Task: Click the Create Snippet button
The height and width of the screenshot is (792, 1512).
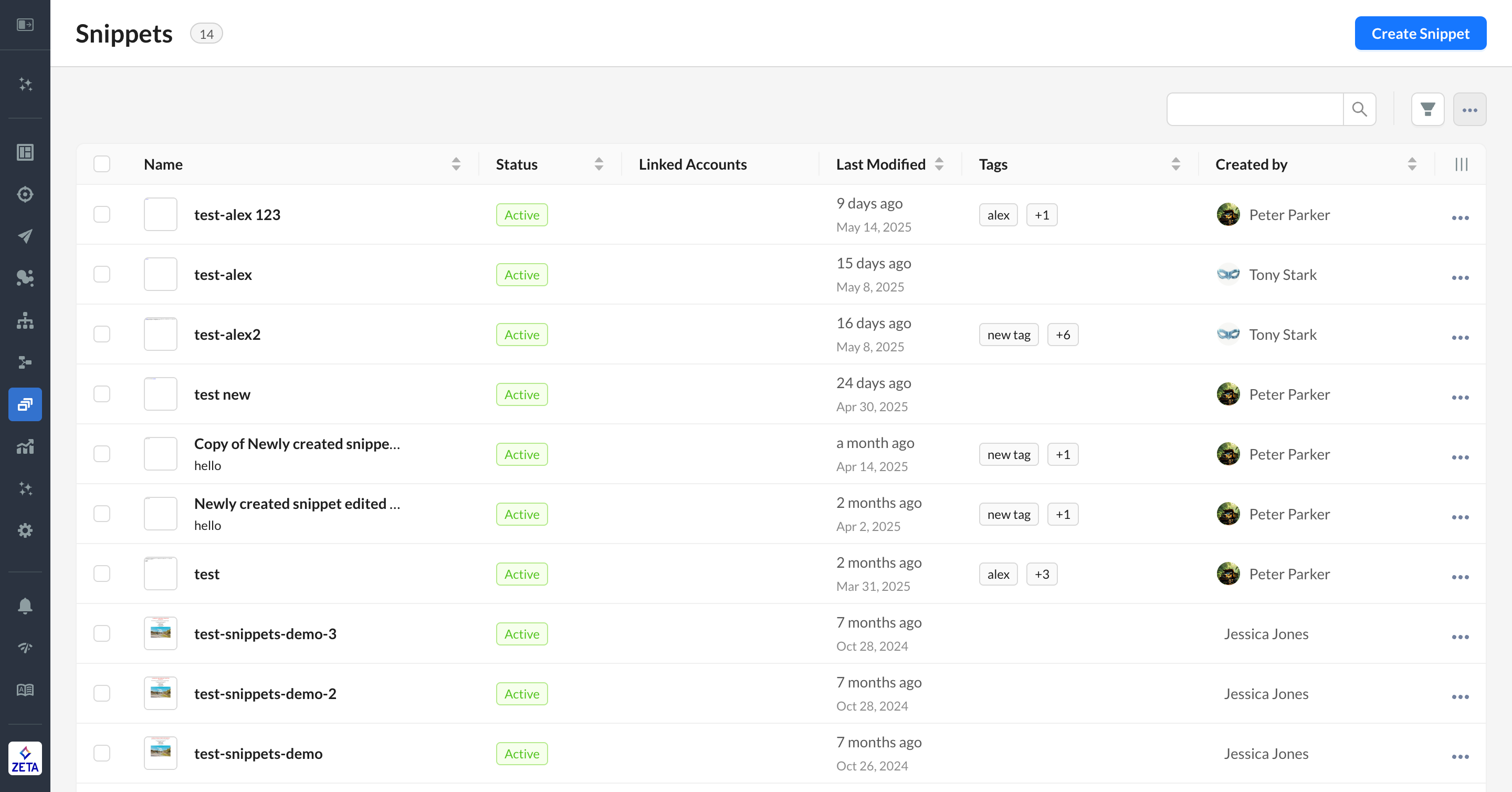Action: click(1420, 34)
